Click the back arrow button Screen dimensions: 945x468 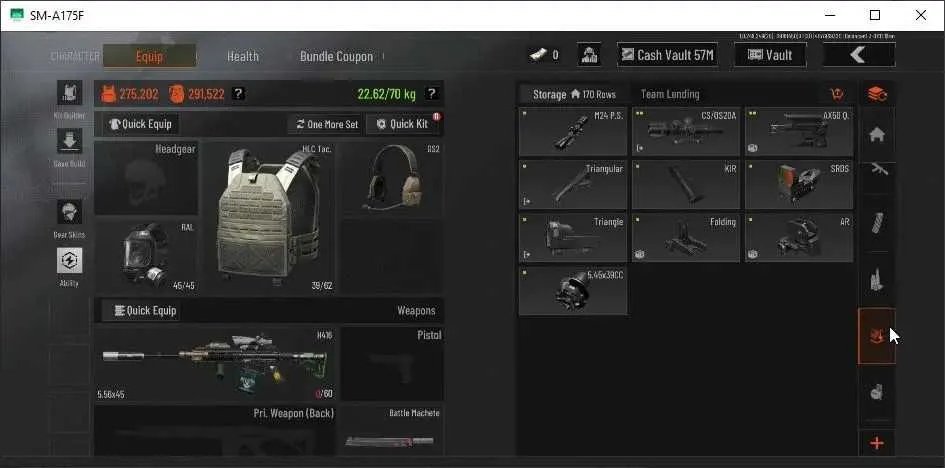[x=859, y=55]
